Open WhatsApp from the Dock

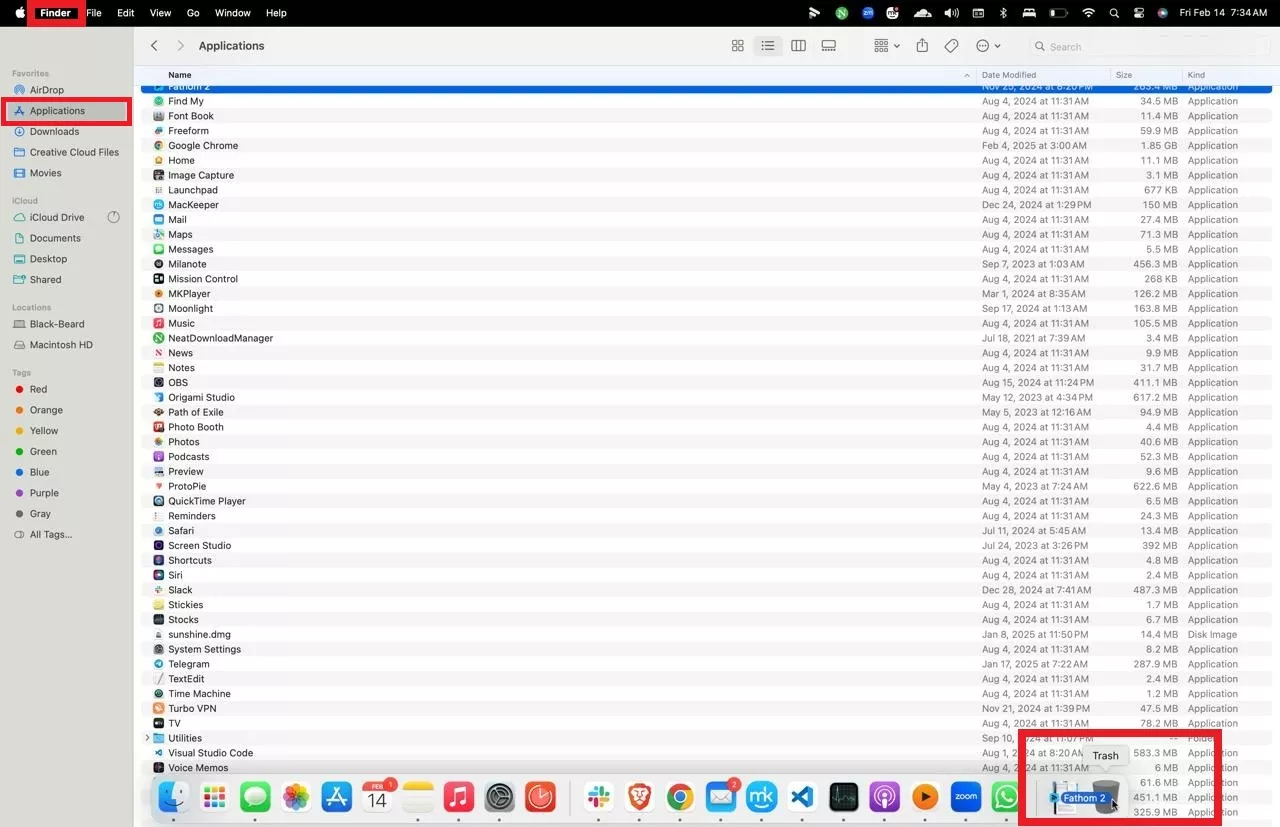click(x=1006, y=797)
